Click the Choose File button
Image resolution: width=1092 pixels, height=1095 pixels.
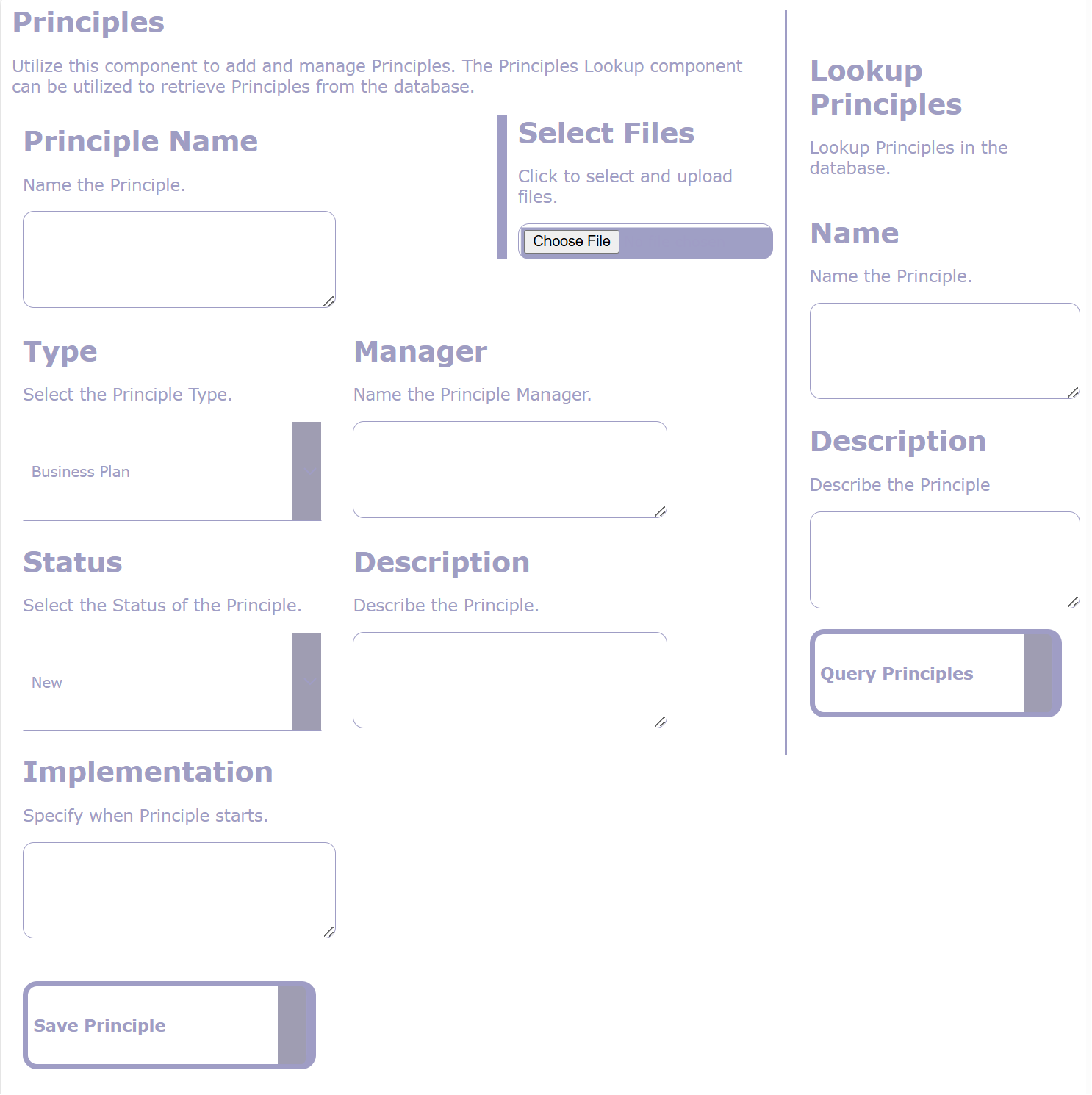571,241
